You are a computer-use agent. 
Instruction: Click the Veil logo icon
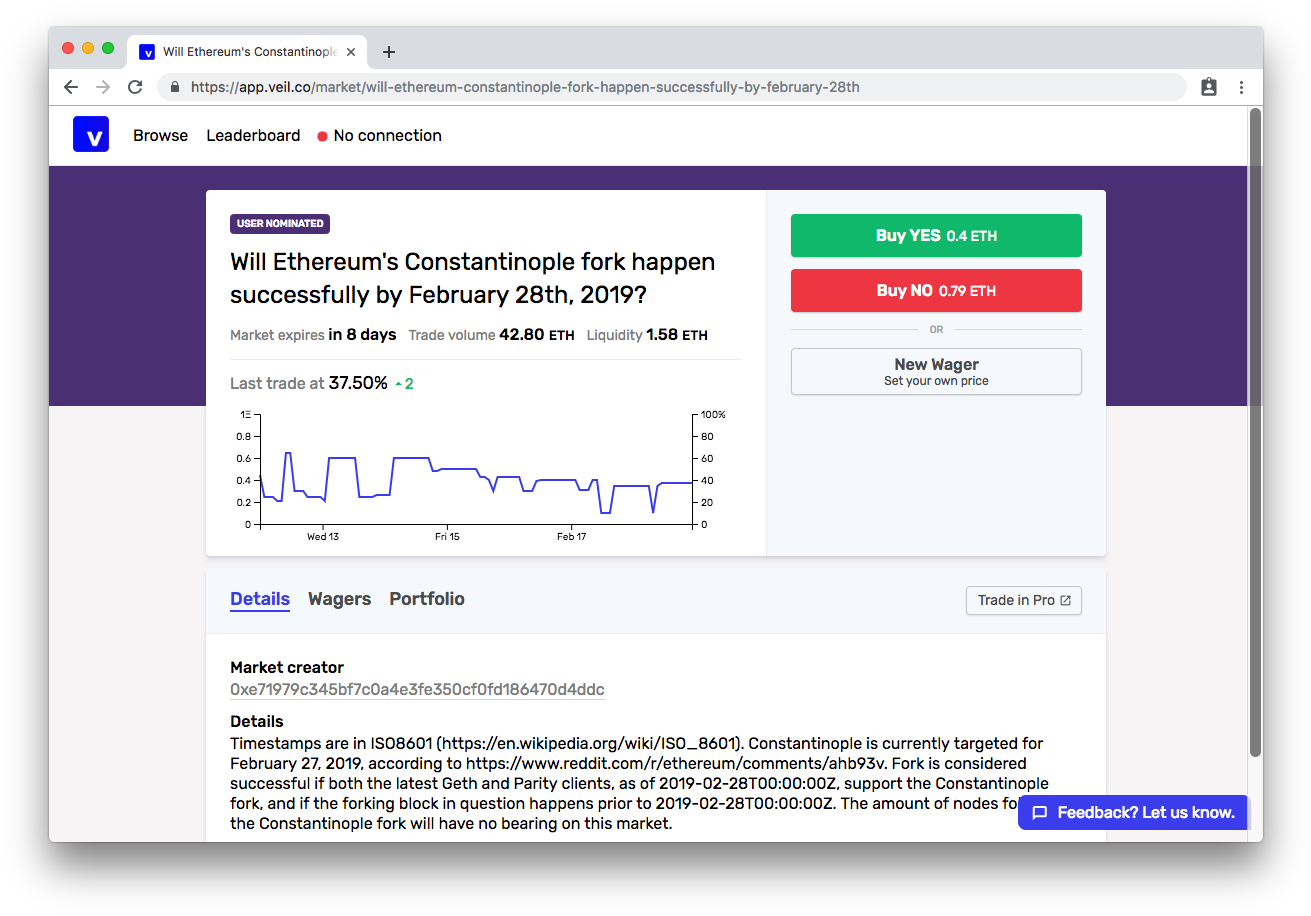point(91,135)
